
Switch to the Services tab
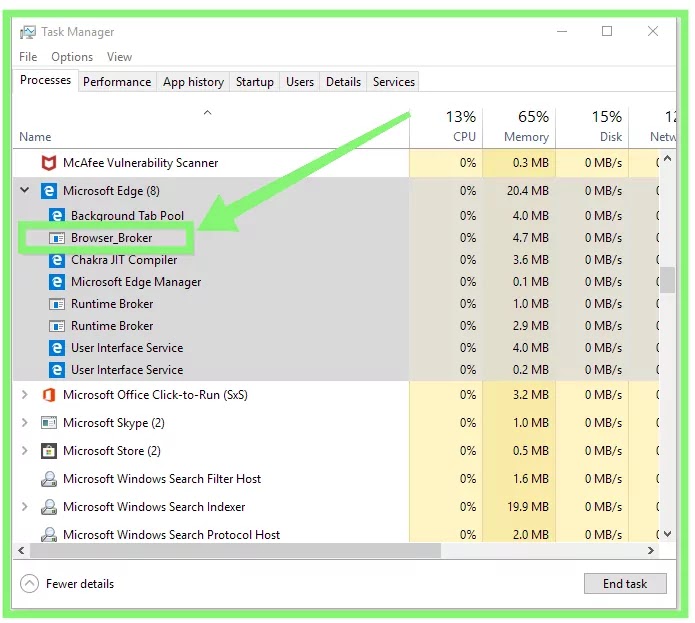pos(394,82)
